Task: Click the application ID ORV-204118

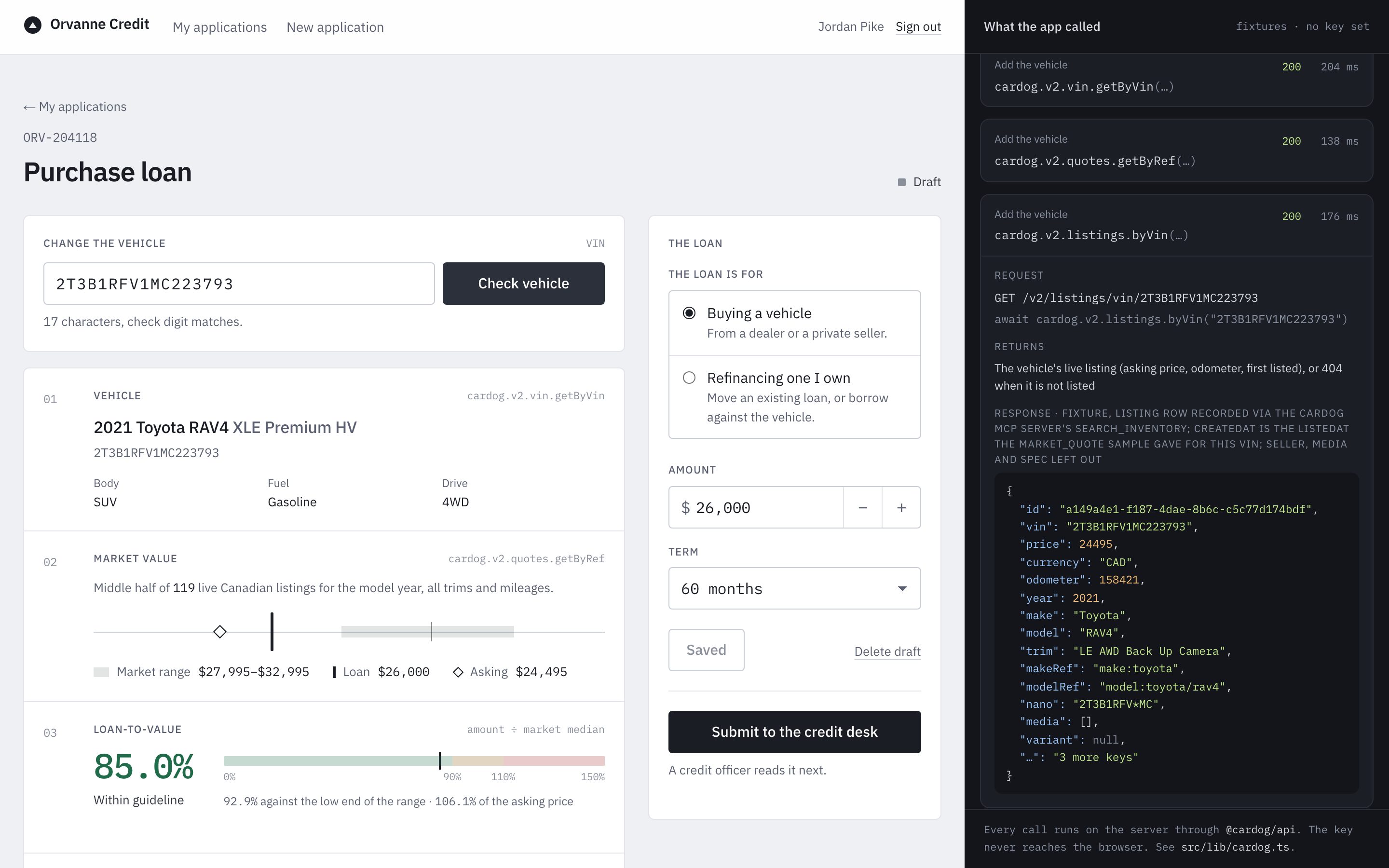Action: click(x=60, y=138)
